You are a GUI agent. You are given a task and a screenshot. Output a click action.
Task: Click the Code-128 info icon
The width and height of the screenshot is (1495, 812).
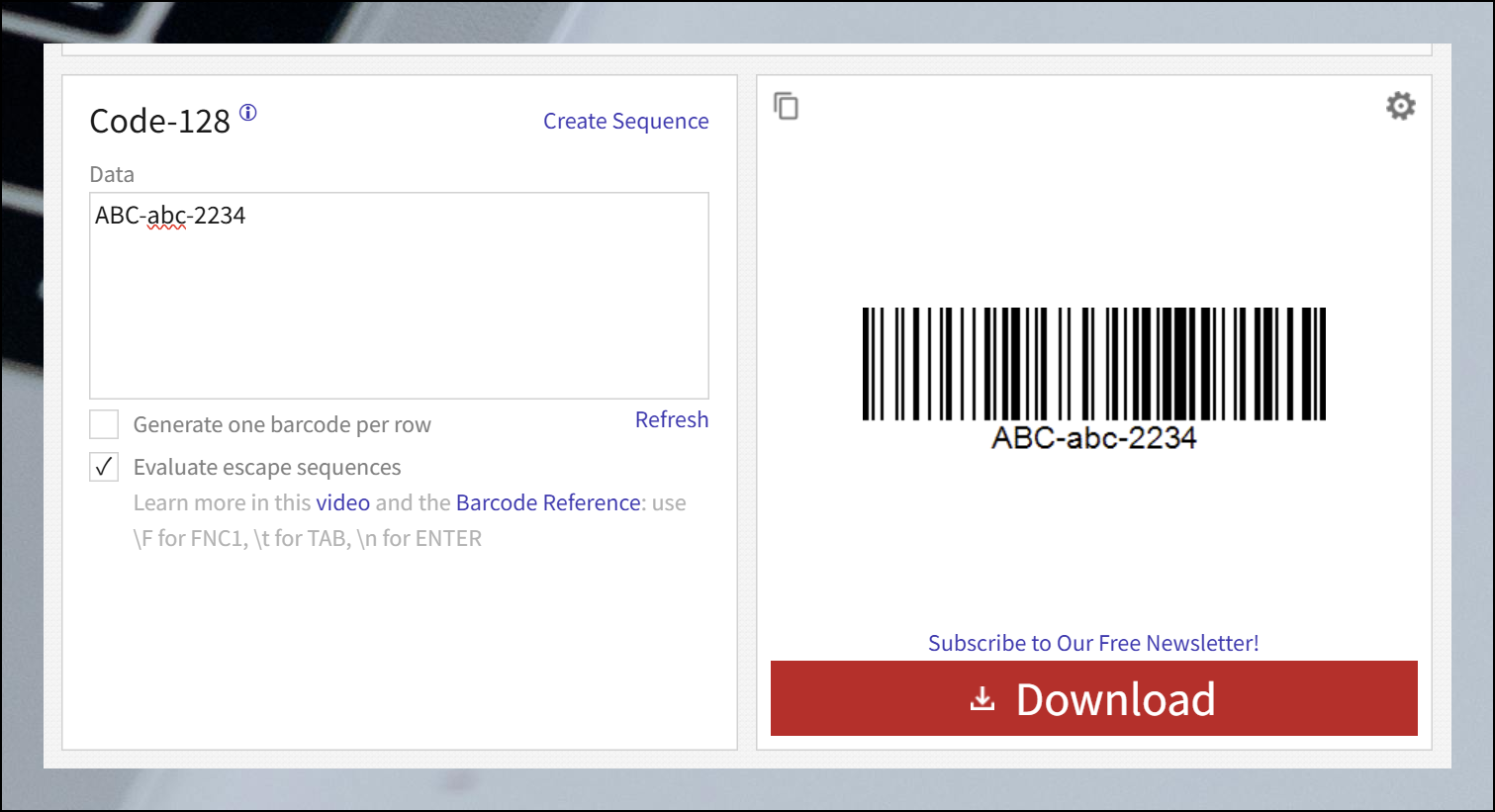click(248, 113)
